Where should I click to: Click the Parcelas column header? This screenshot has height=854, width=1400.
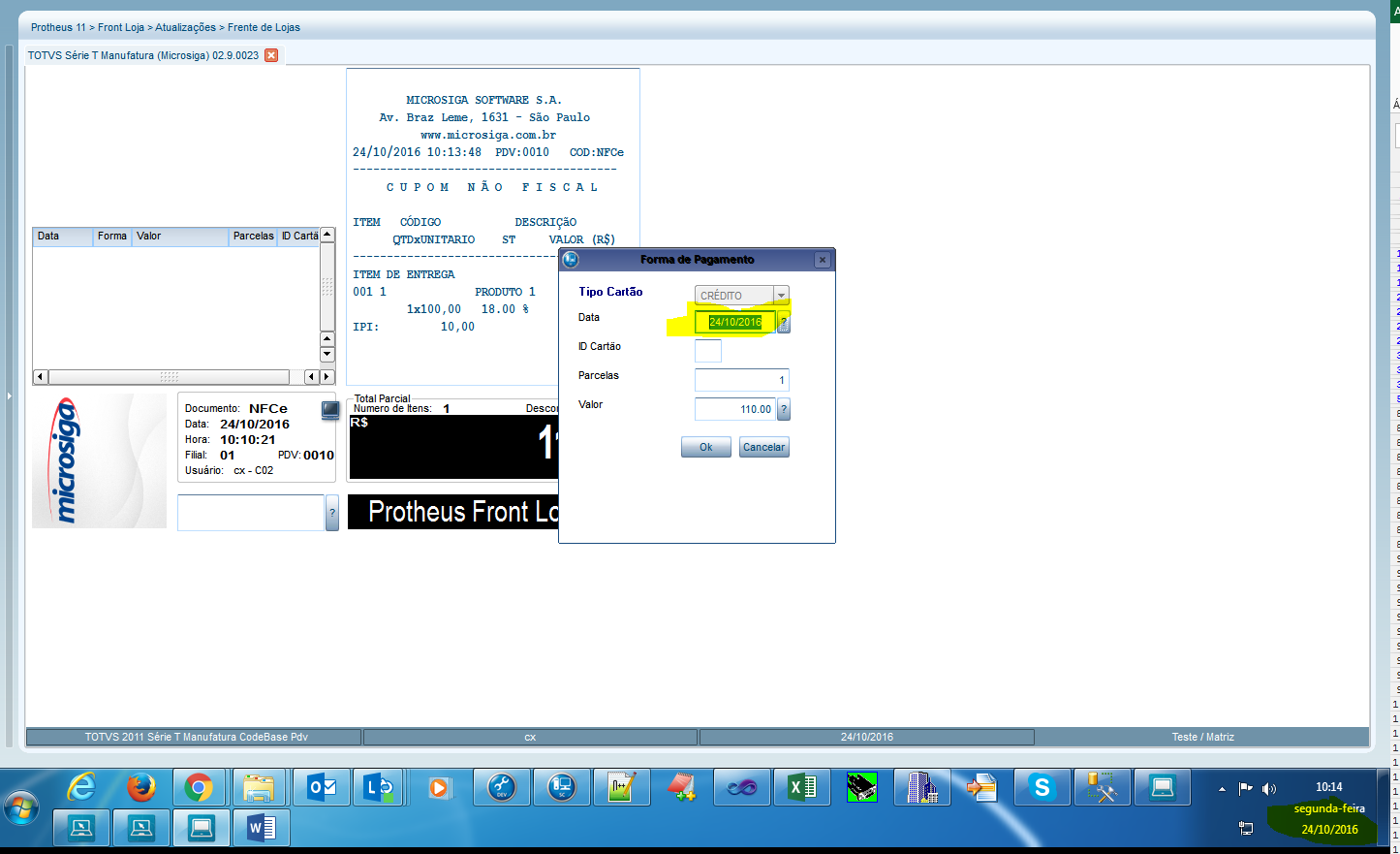pos(254,237)
